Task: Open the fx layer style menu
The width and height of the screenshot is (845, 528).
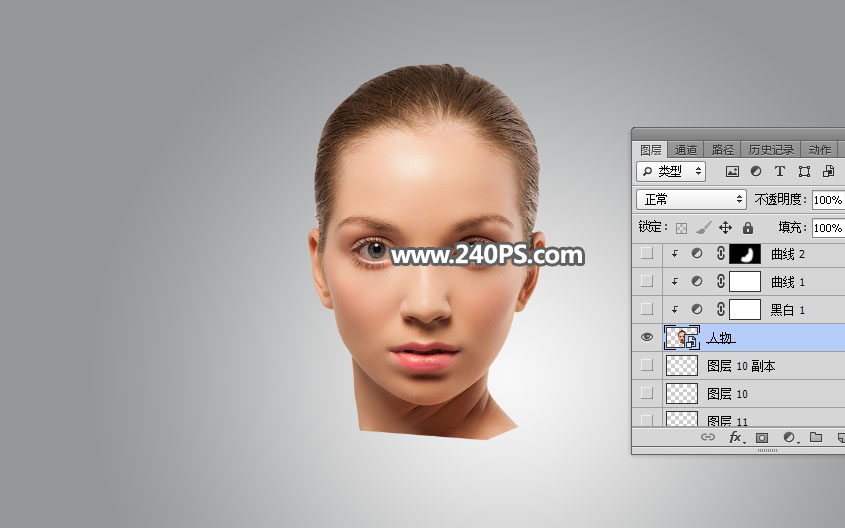Action: coord(735,438)
